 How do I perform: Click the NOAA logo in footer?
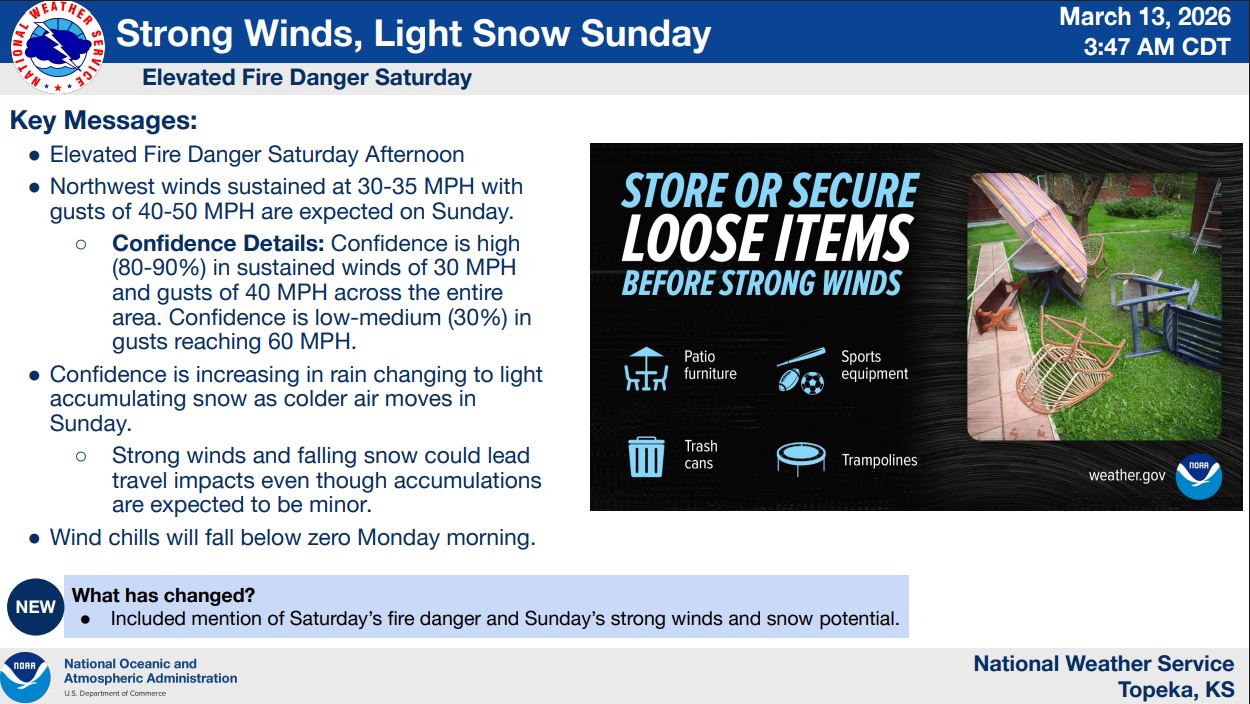(x=26, y=677)
